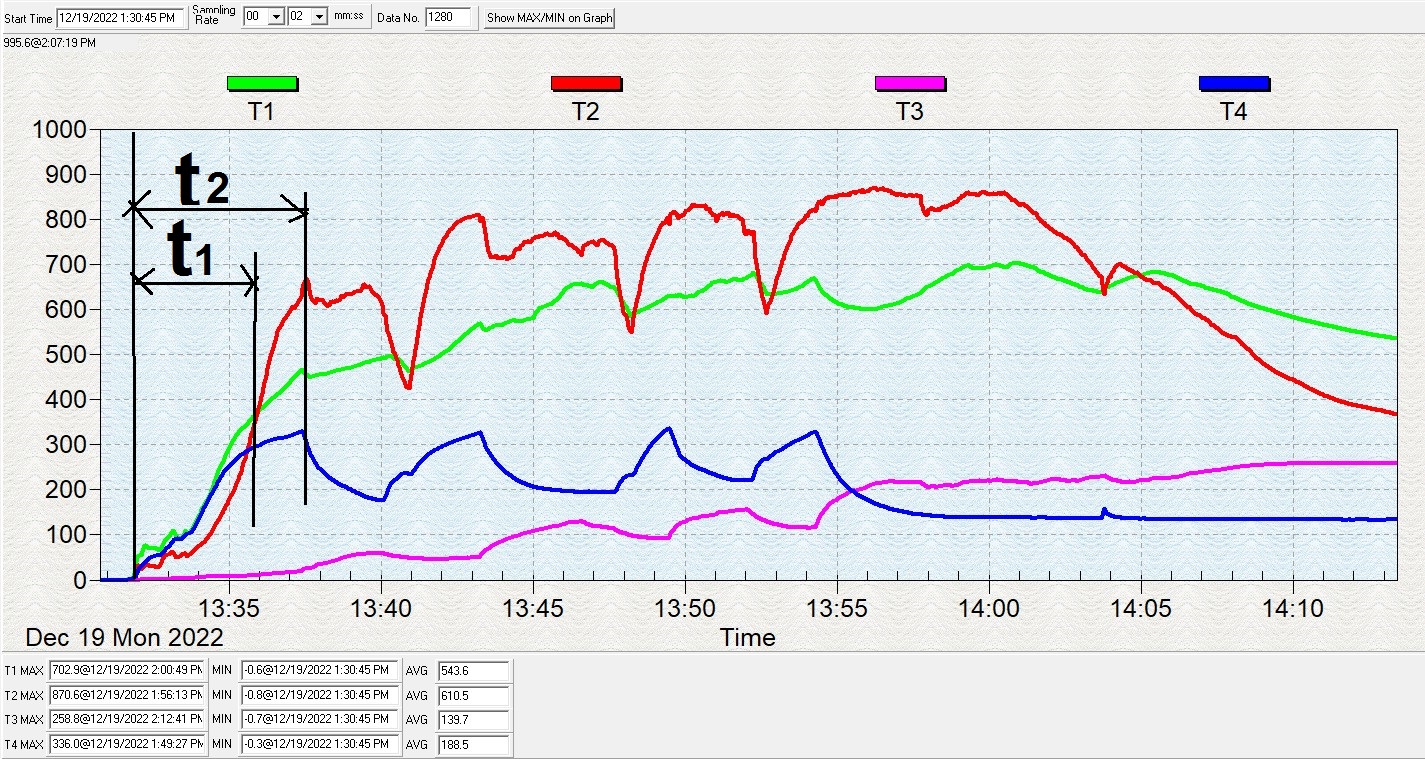Click the T1 AVG field showing 543.6
The height and width of the screenshot is (759, 1425).
[x=473, y=670]
